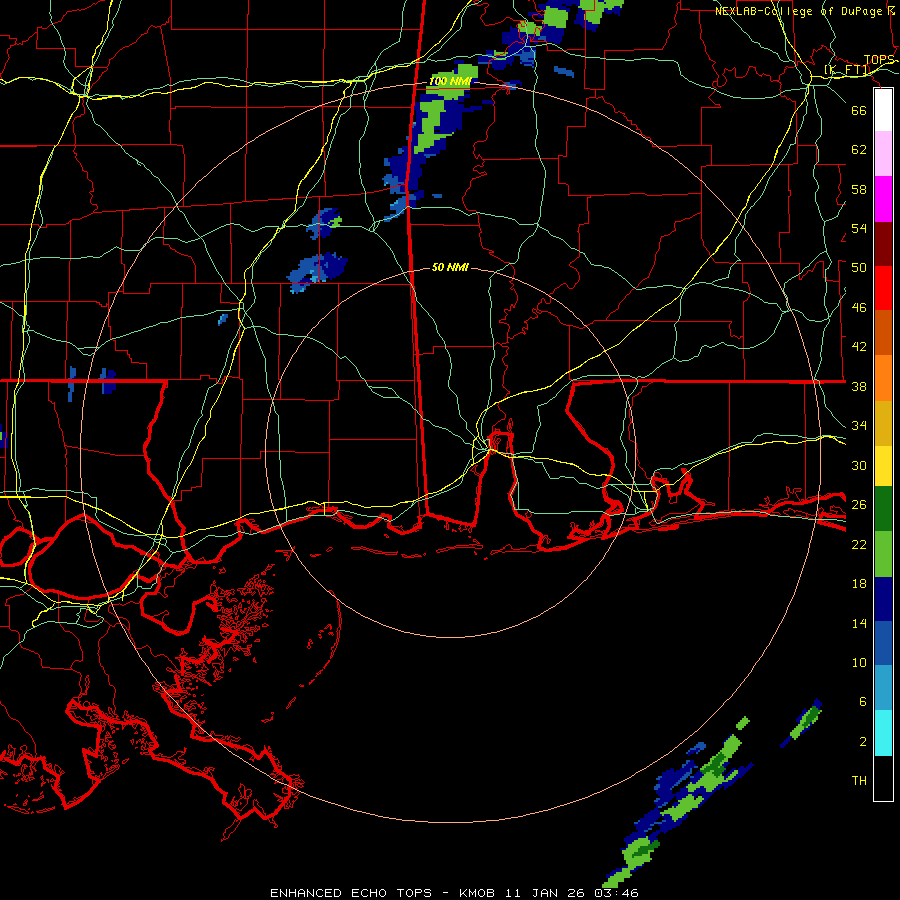This screenshot has height=900, width=900.
Task: Pick the cyan legend swatch
Action: click(x=883, y=733)
